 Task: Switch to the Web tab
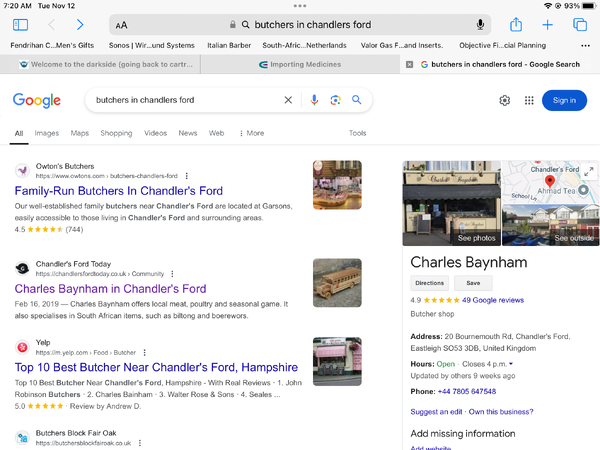[x=216, y=133]
